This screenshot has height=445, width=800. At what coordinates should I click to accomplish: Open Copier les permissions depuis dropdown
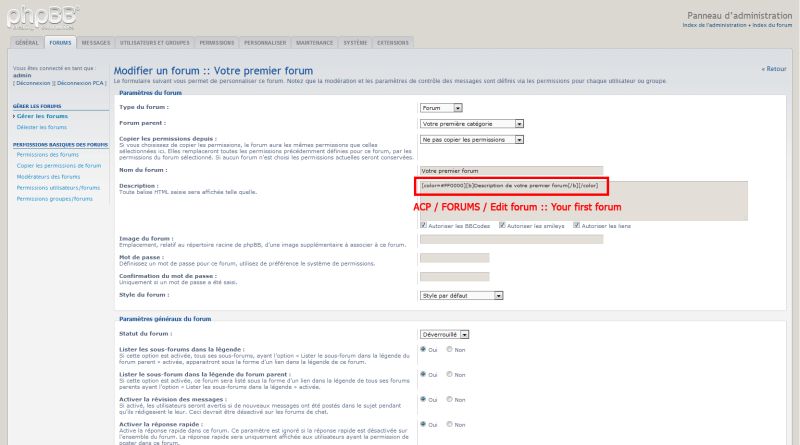[471, 139]
